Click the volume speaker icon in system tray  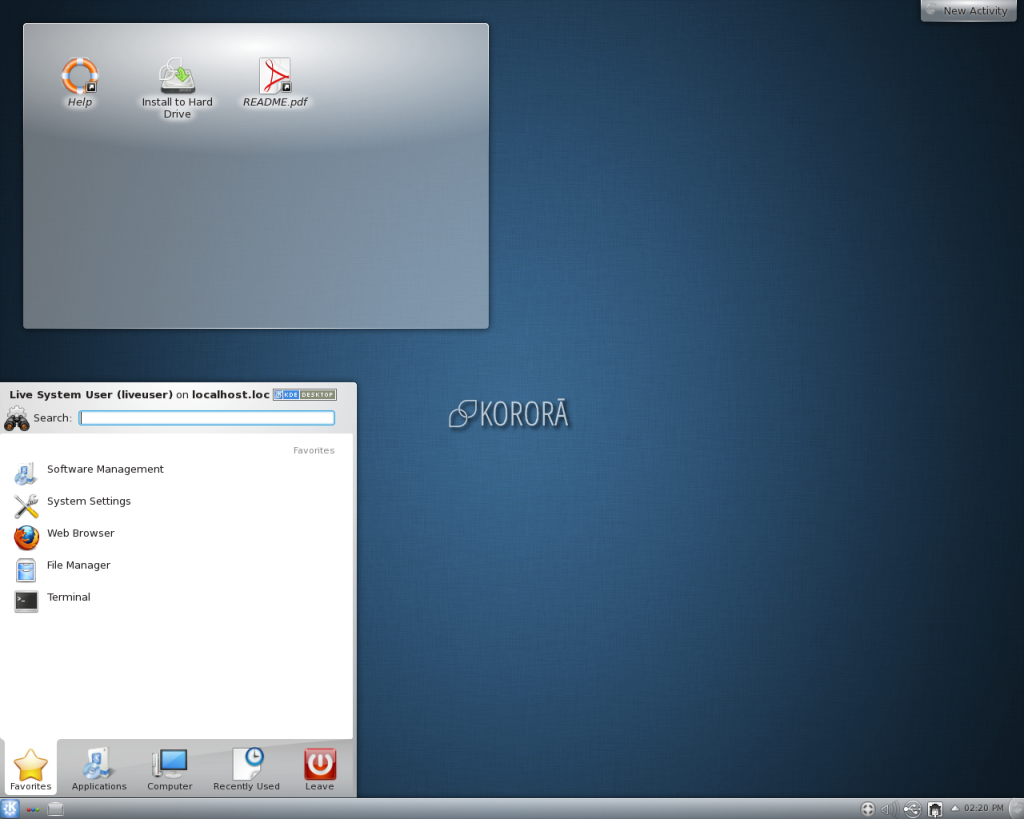[889, 809]
